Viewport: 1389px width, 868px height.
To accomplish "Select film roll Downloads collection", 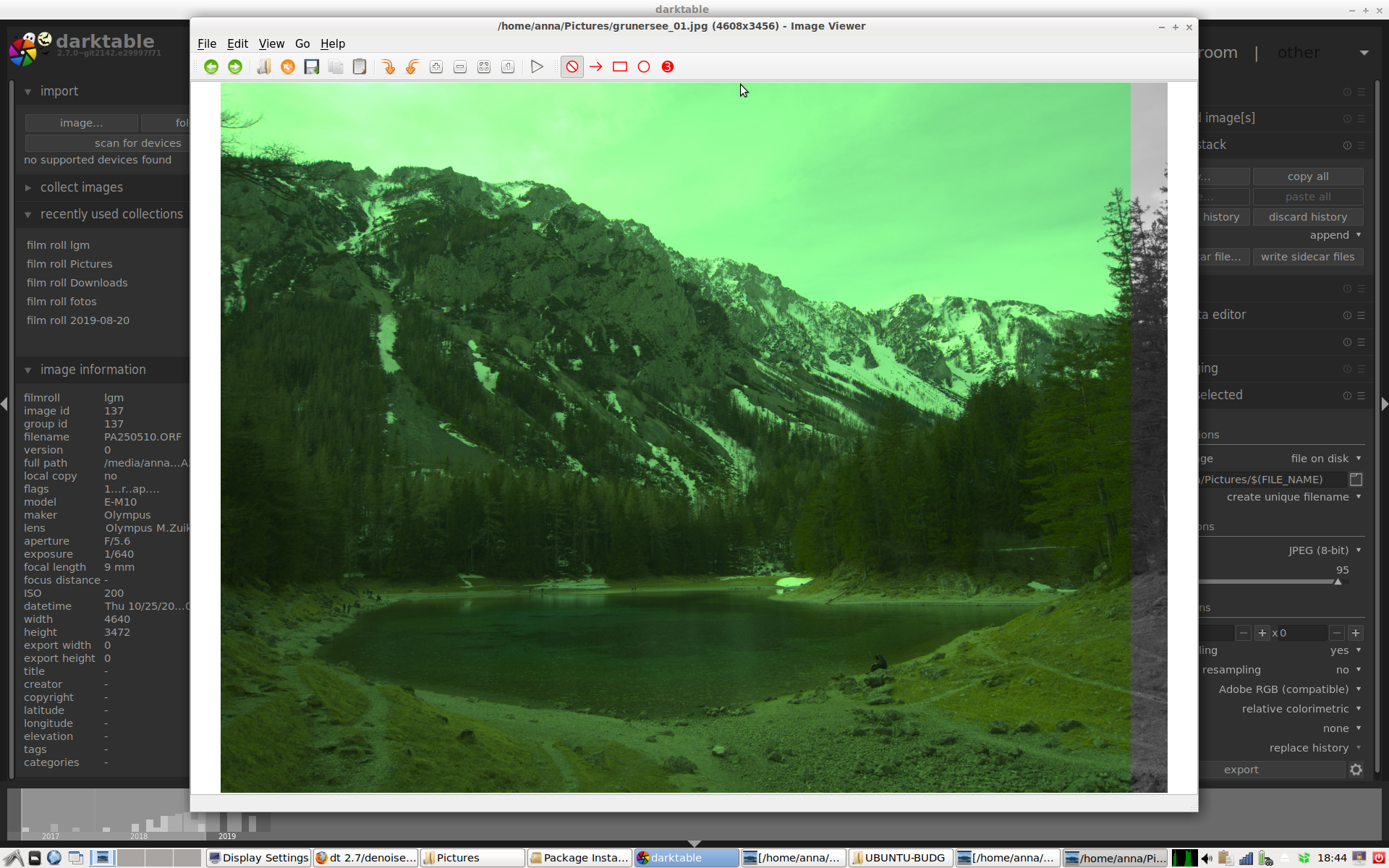I will 77,283.
